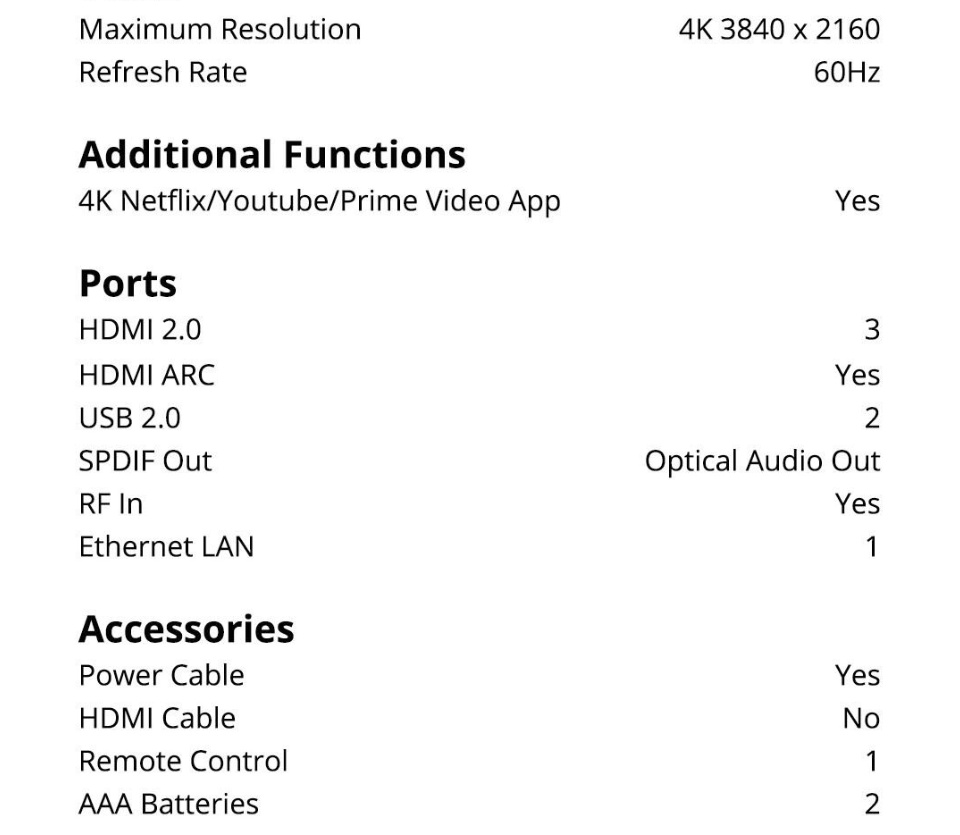Viewport: 960px width, 835px height.
Task: Select the RF In label
Action: tap(111, 504)
